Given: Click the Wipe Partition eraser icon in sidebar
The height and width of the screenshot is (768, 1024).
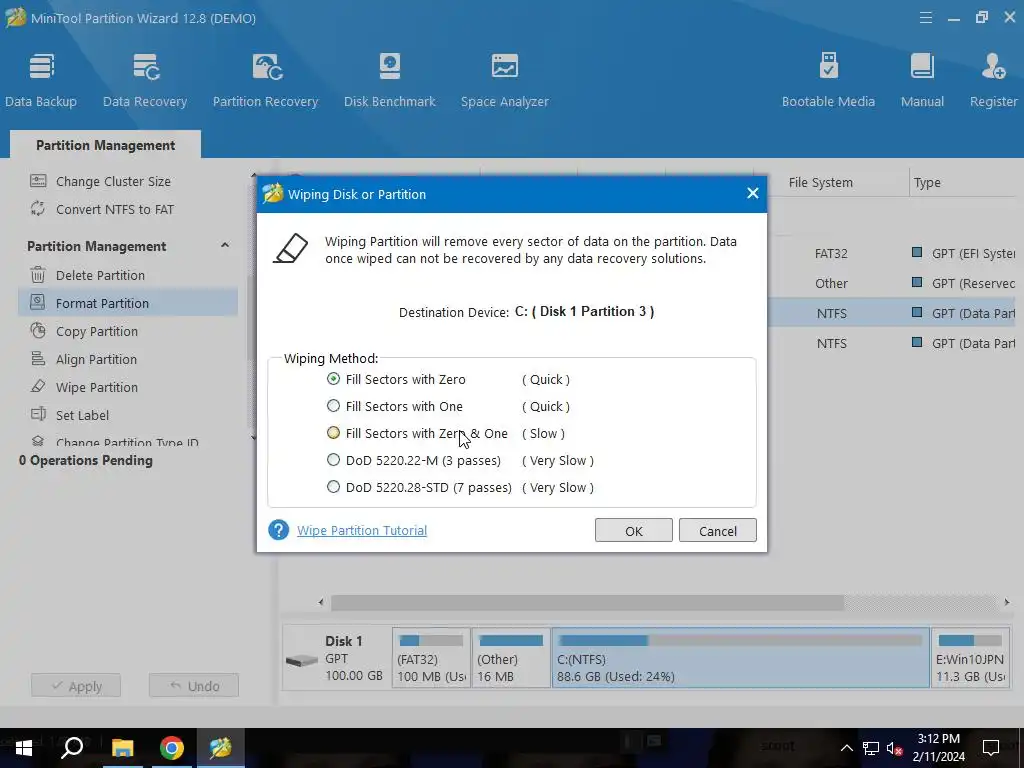Looking at the screenshot, I should 38,387.
